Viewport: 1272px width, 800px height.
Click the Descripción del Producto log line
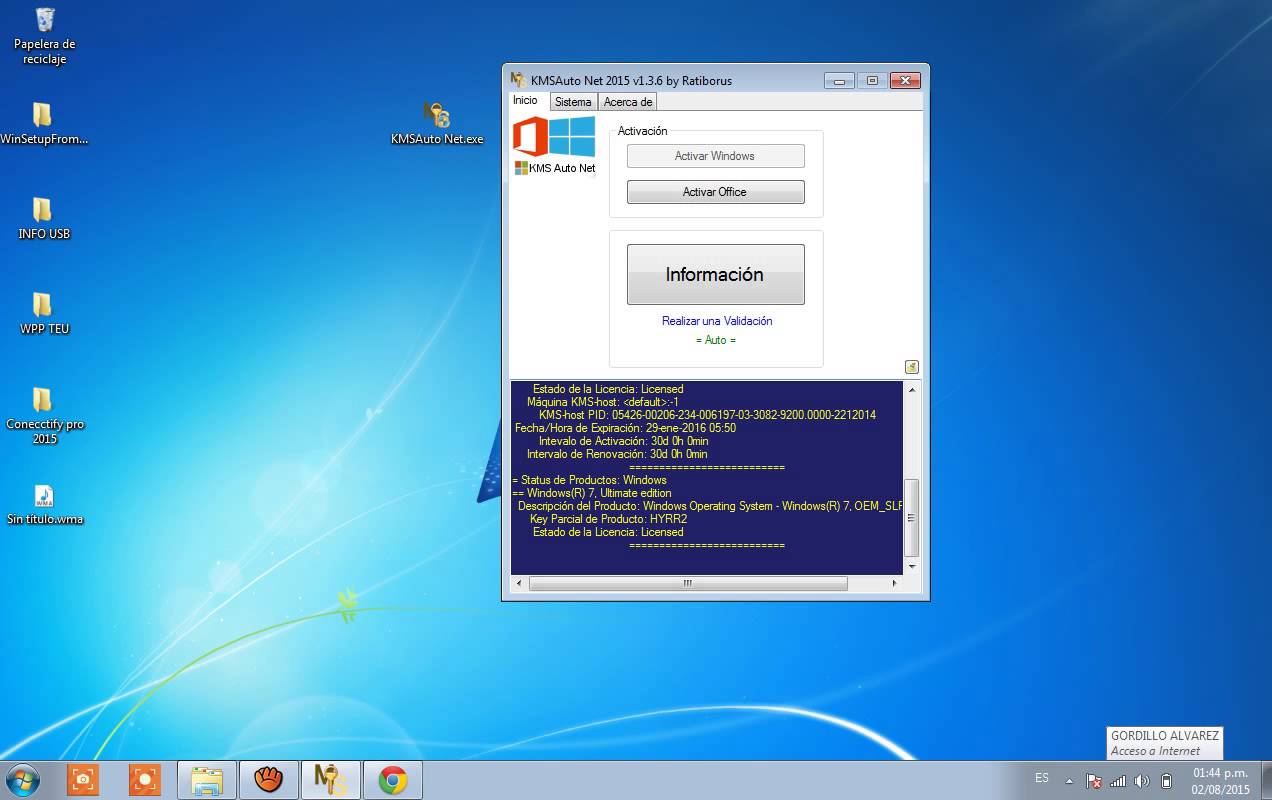710,506
